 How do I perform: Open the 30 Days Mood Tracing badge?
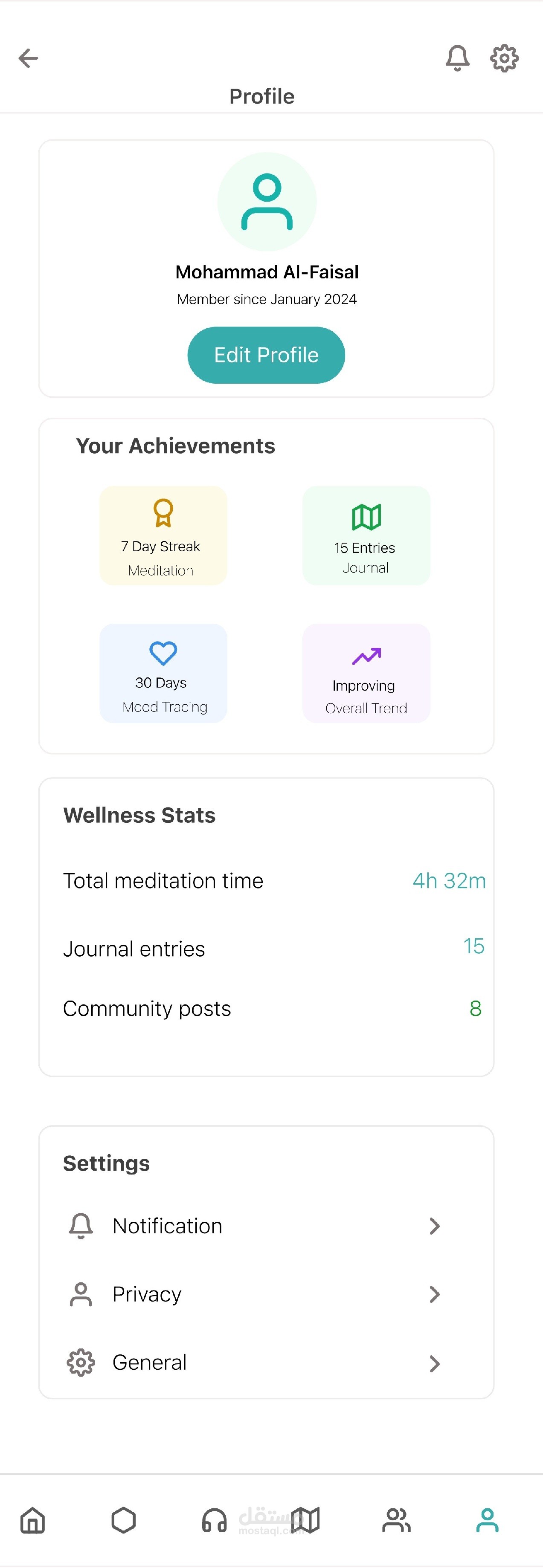tap(163, 673)
